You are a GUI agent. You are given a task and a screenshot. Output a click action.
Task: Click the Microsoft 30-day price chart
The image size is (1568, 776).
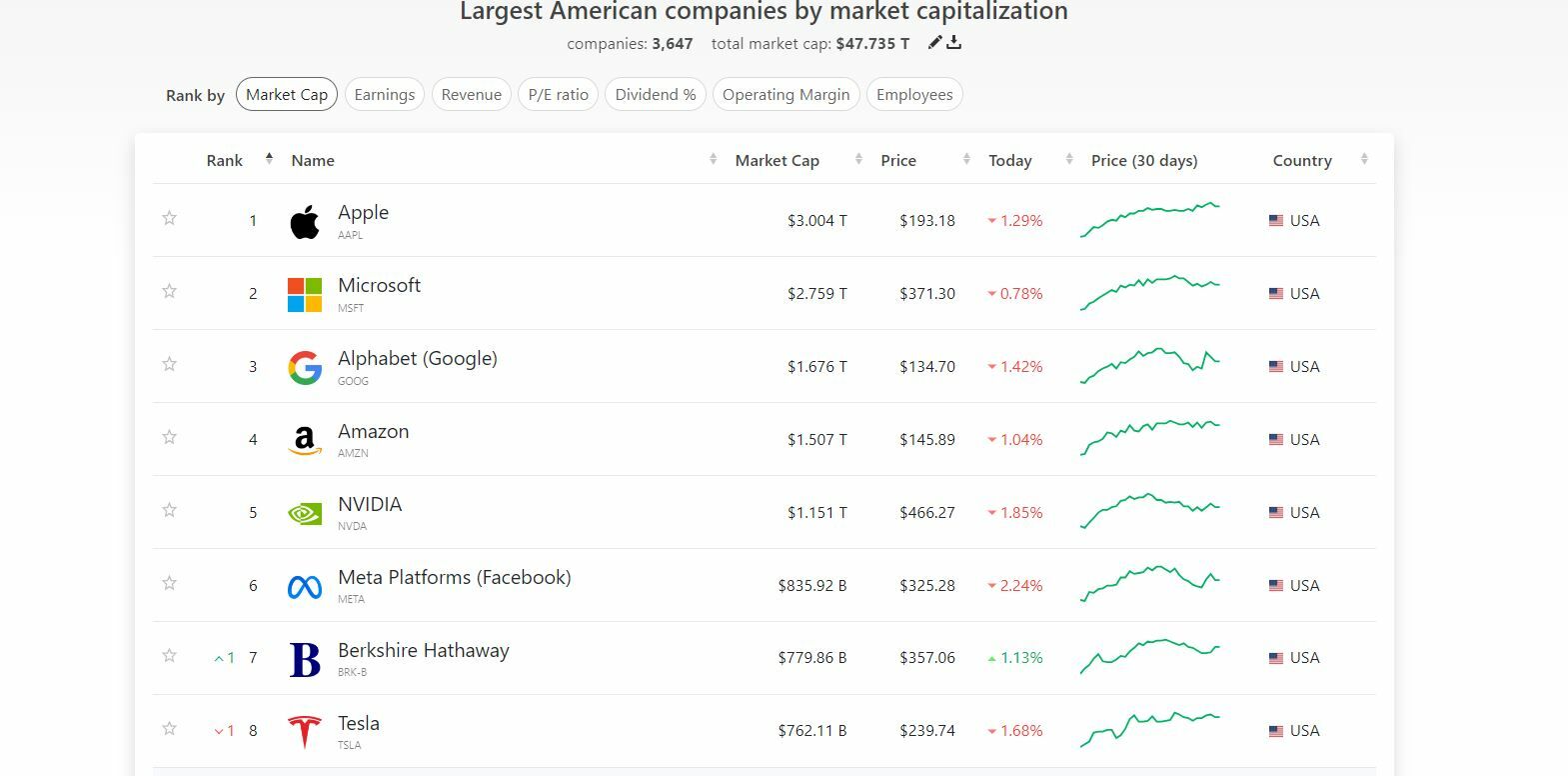point(1149,293)
